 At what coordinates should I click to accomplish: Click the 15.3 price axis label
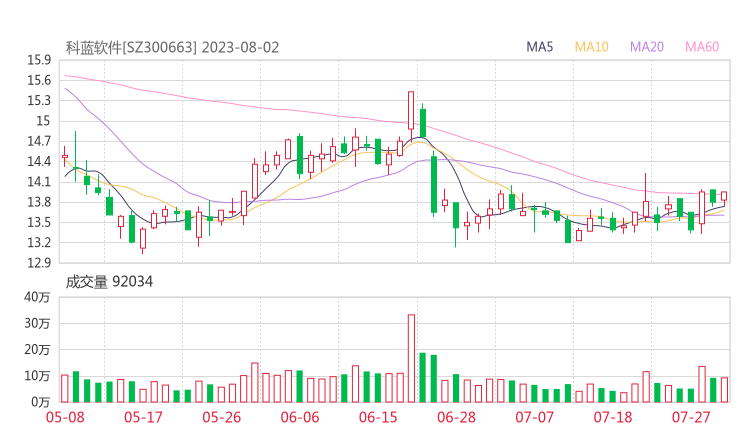(x=39, y=101)
